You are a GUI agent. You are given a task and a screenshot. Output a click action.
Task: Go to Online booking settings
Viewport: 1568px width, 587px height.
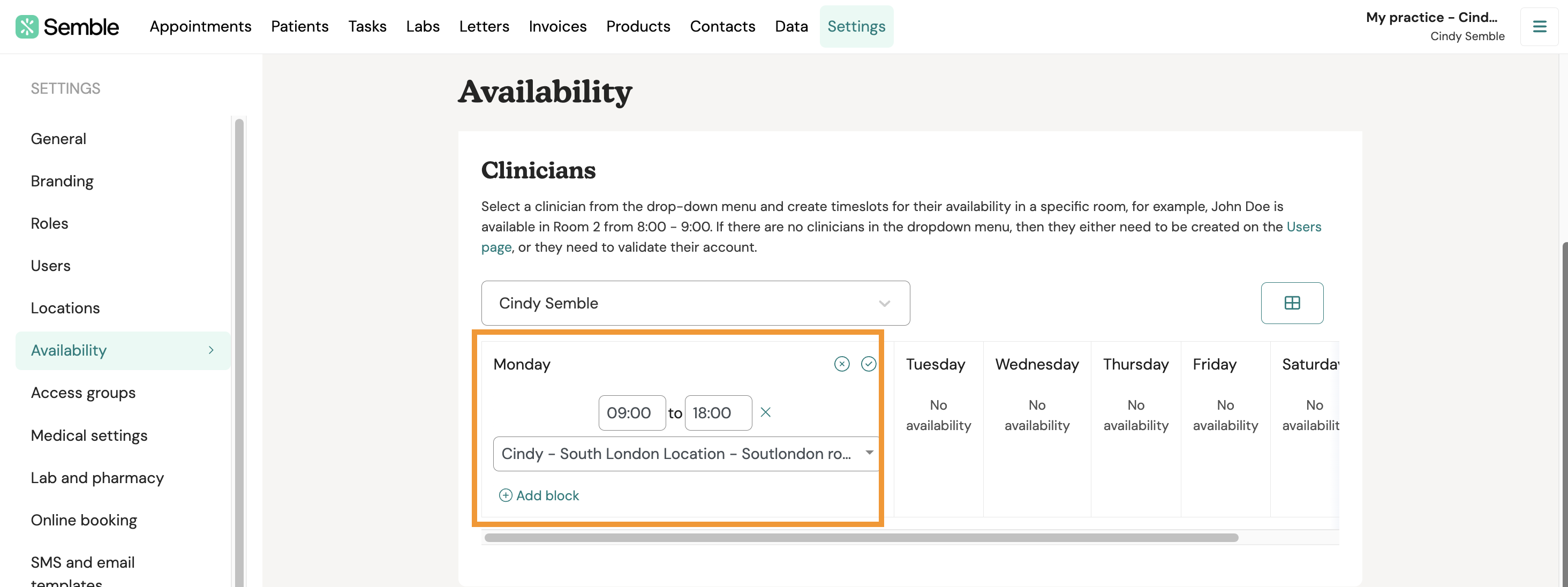point(84,520)
